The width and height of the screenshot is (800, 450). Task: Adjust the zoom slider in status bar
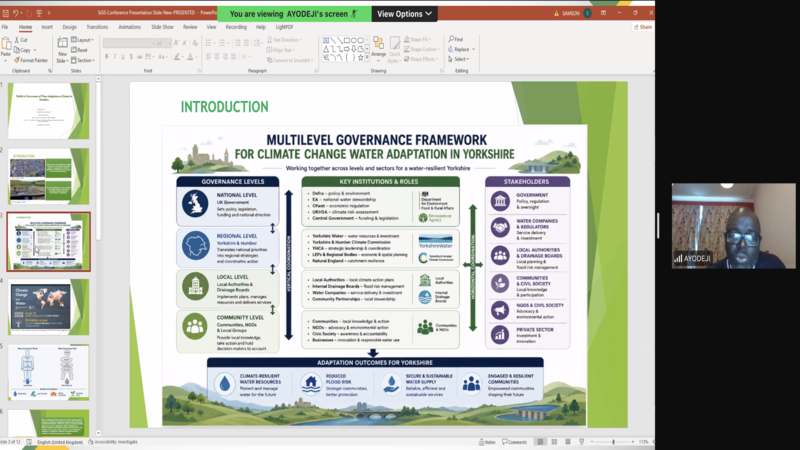coord(613,442)
